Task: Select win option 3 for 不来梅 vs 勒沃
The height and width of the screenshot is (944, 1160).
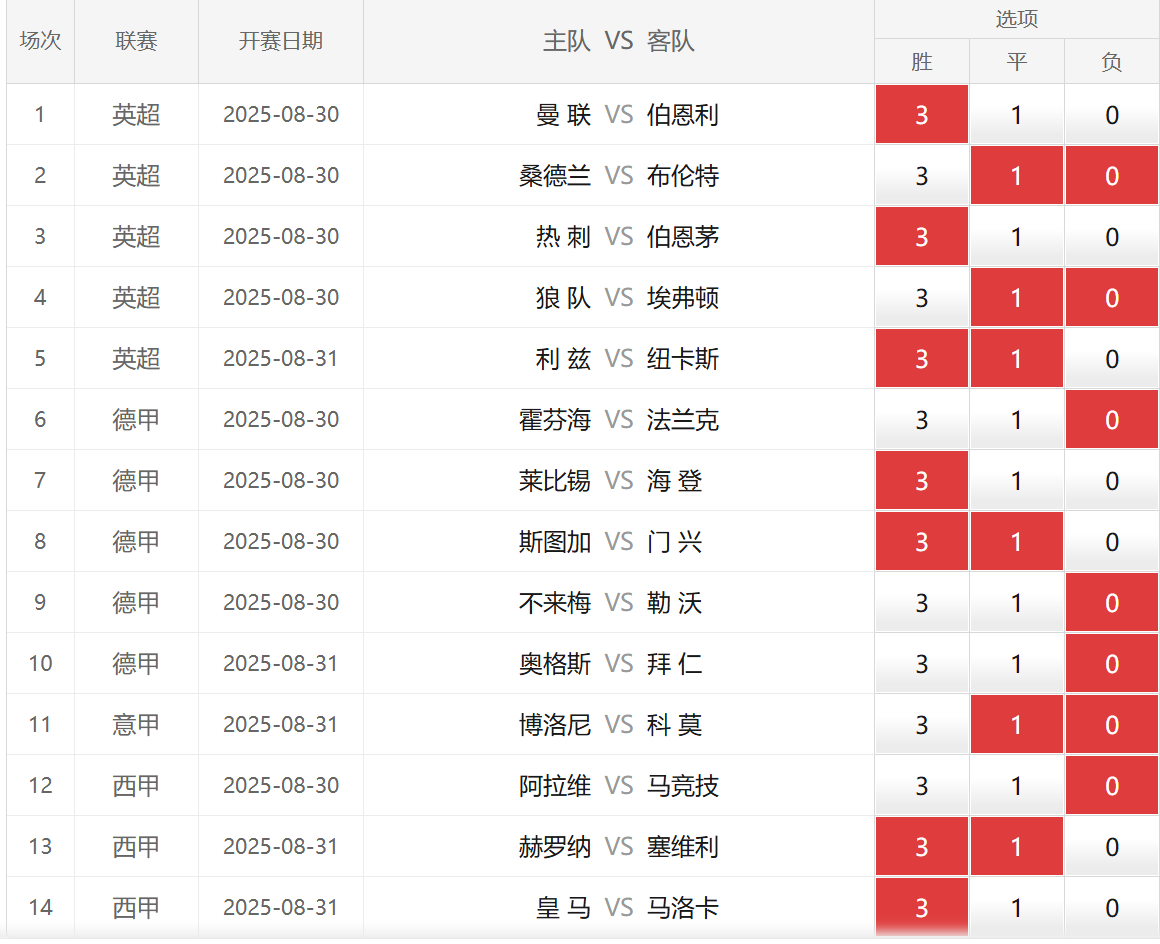Action: point(922,602)
